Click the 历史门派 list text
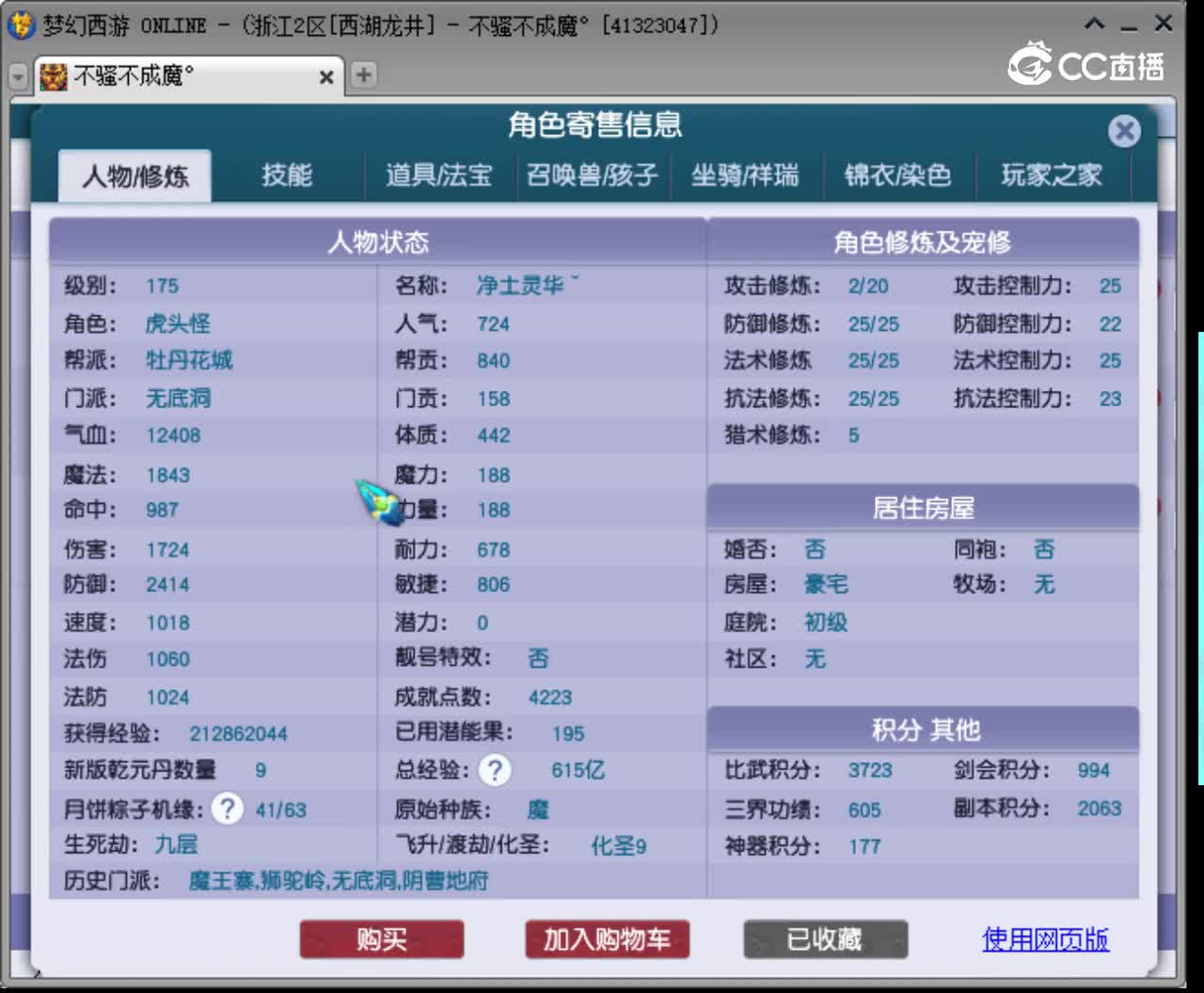This screenshot has width=1204, height=993. tap(339, 881)
